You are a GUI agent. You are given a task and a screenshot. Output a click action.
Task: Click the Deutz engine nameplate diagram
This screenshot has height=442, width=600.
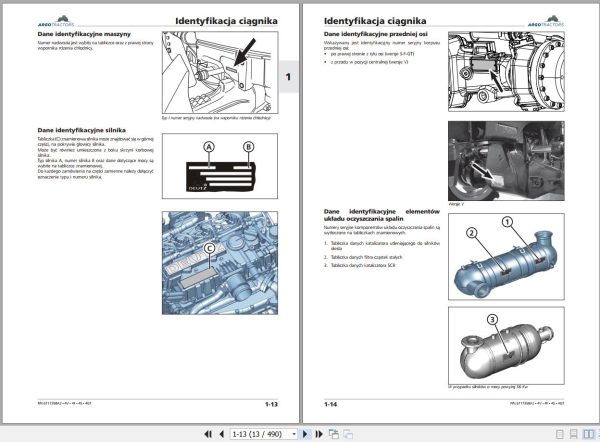220,166
